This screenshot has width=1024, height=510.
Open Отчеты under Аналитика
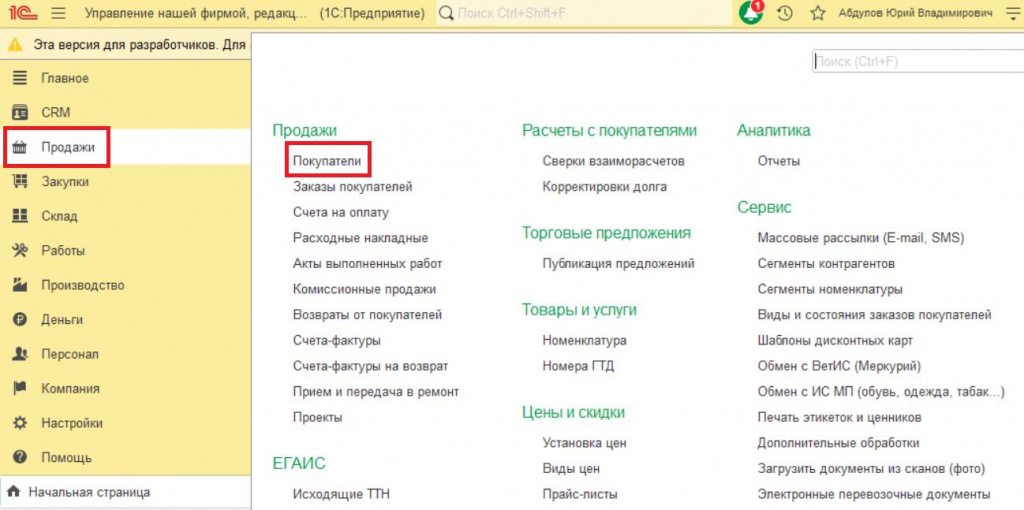coord(778,161)
